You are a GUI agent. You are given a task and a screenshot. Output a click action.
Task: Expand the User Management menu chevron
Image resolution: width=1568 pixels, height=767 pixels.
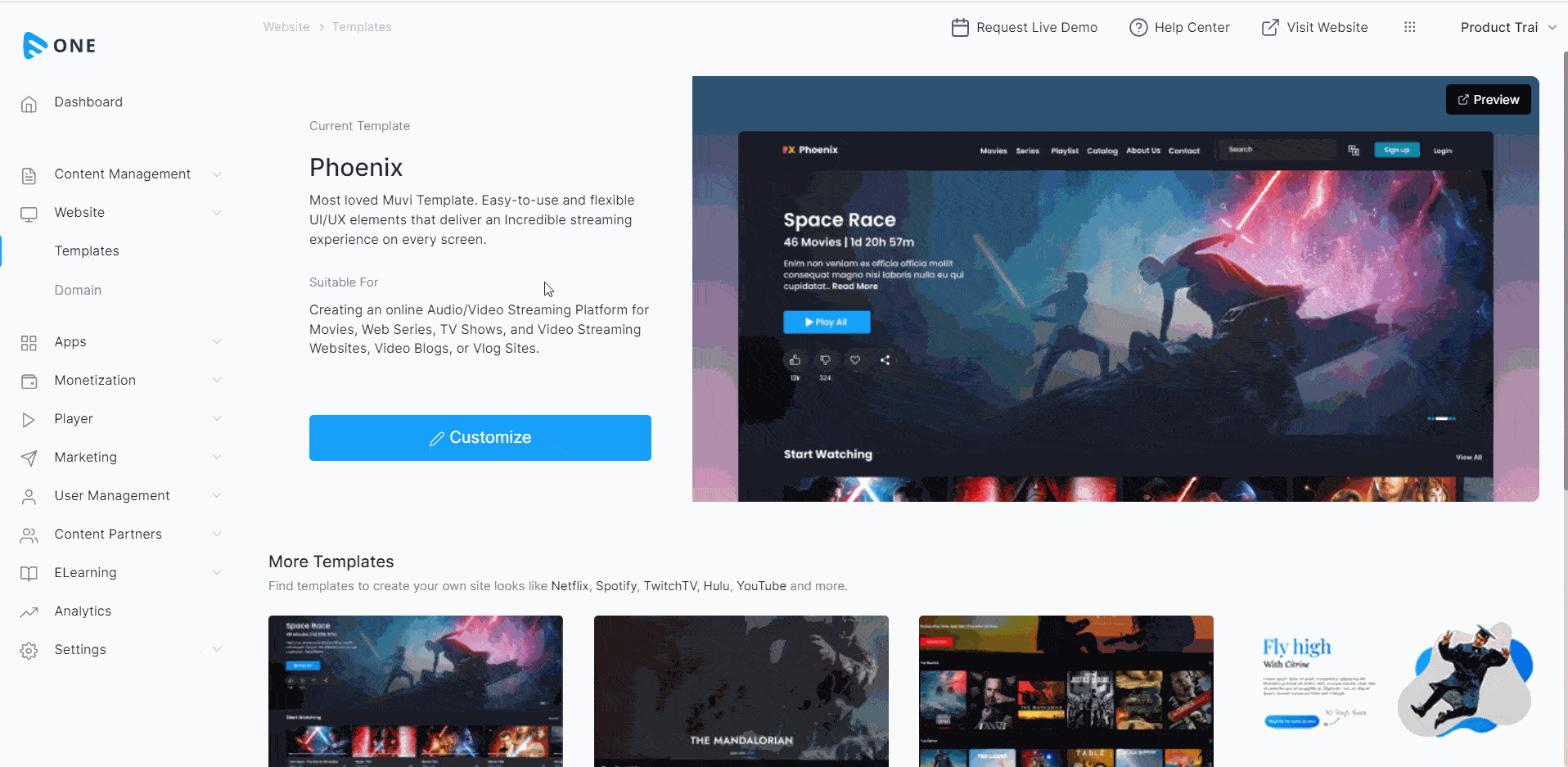[x=217, y=495]
